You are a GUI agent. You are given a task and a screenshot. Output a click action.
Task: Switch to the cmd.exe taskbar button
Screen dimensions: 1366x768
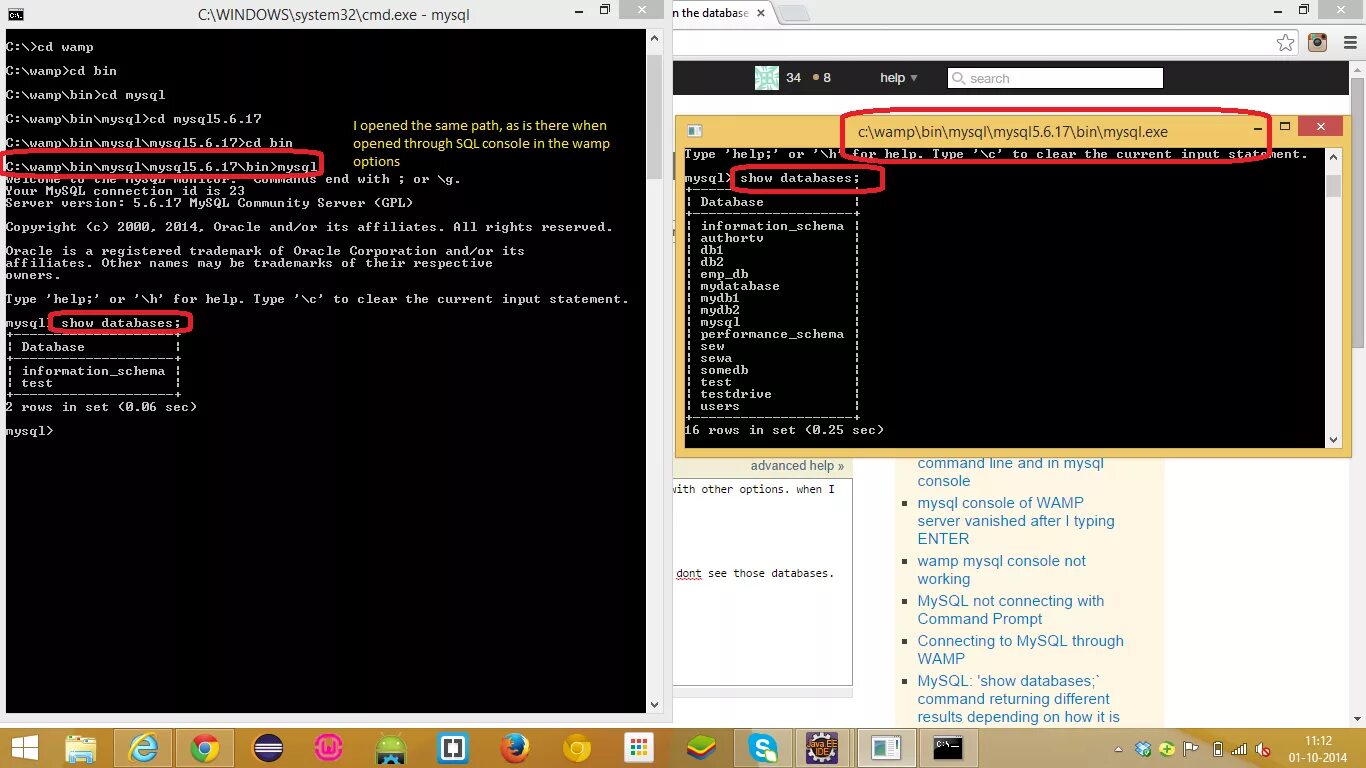click(x=947, y=748)
